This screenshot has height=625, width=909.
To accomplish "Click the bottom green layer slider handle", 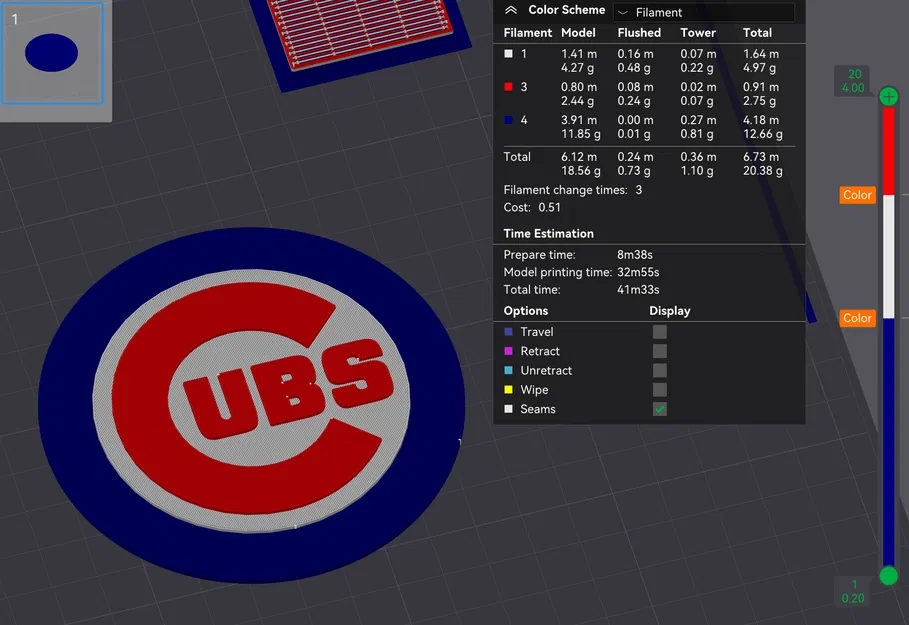I will click(889, 576).
